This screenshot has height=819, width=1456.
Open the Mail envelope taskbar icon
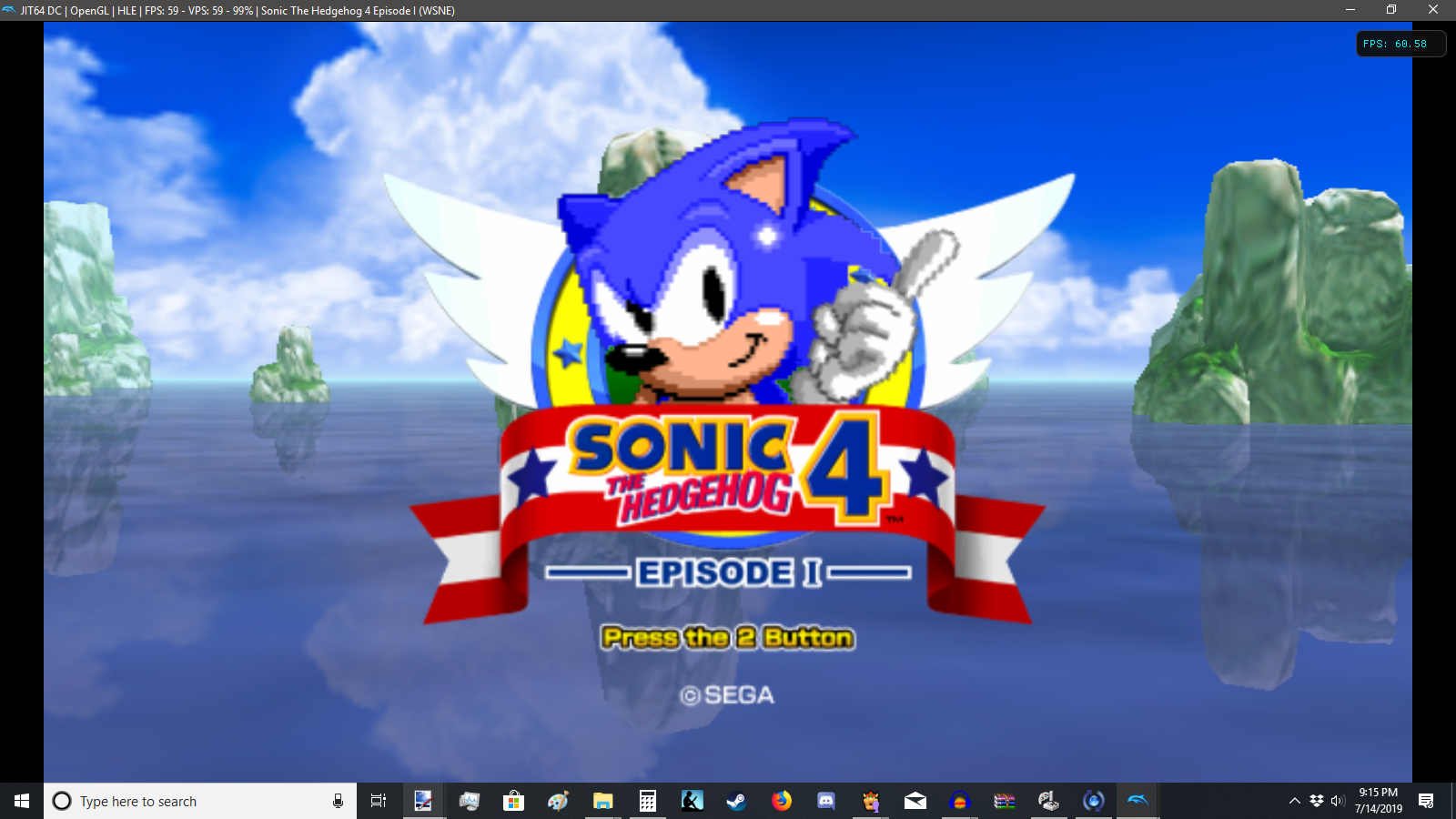(x=915, y=801)
